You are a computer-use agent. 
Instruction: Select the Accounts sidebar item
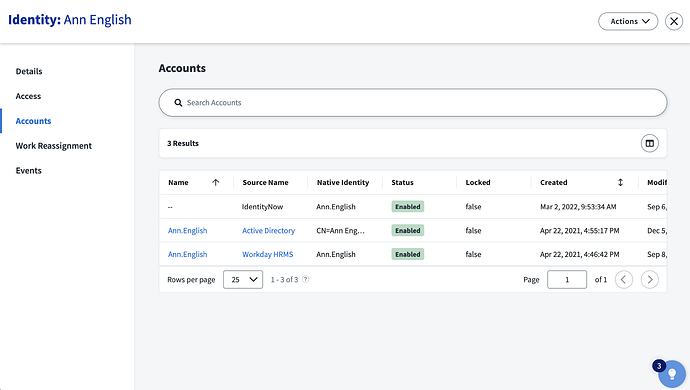click(33, 121)
